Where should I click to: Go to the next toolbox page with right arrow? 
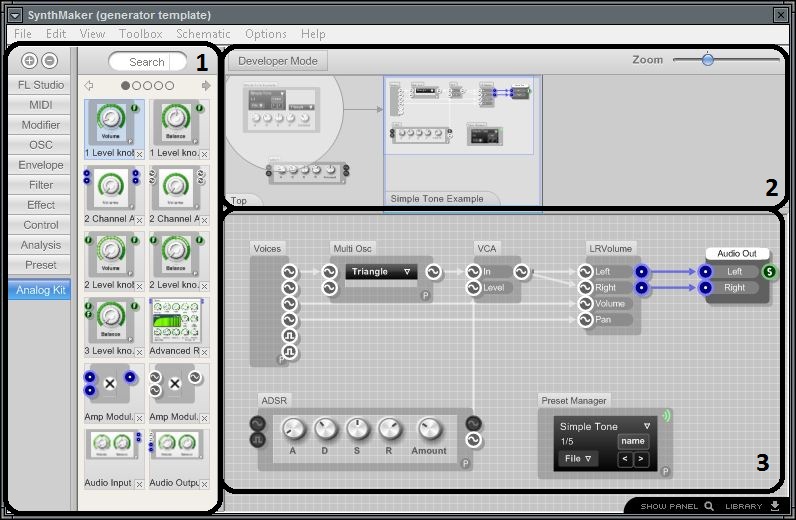tap(206, 86)
